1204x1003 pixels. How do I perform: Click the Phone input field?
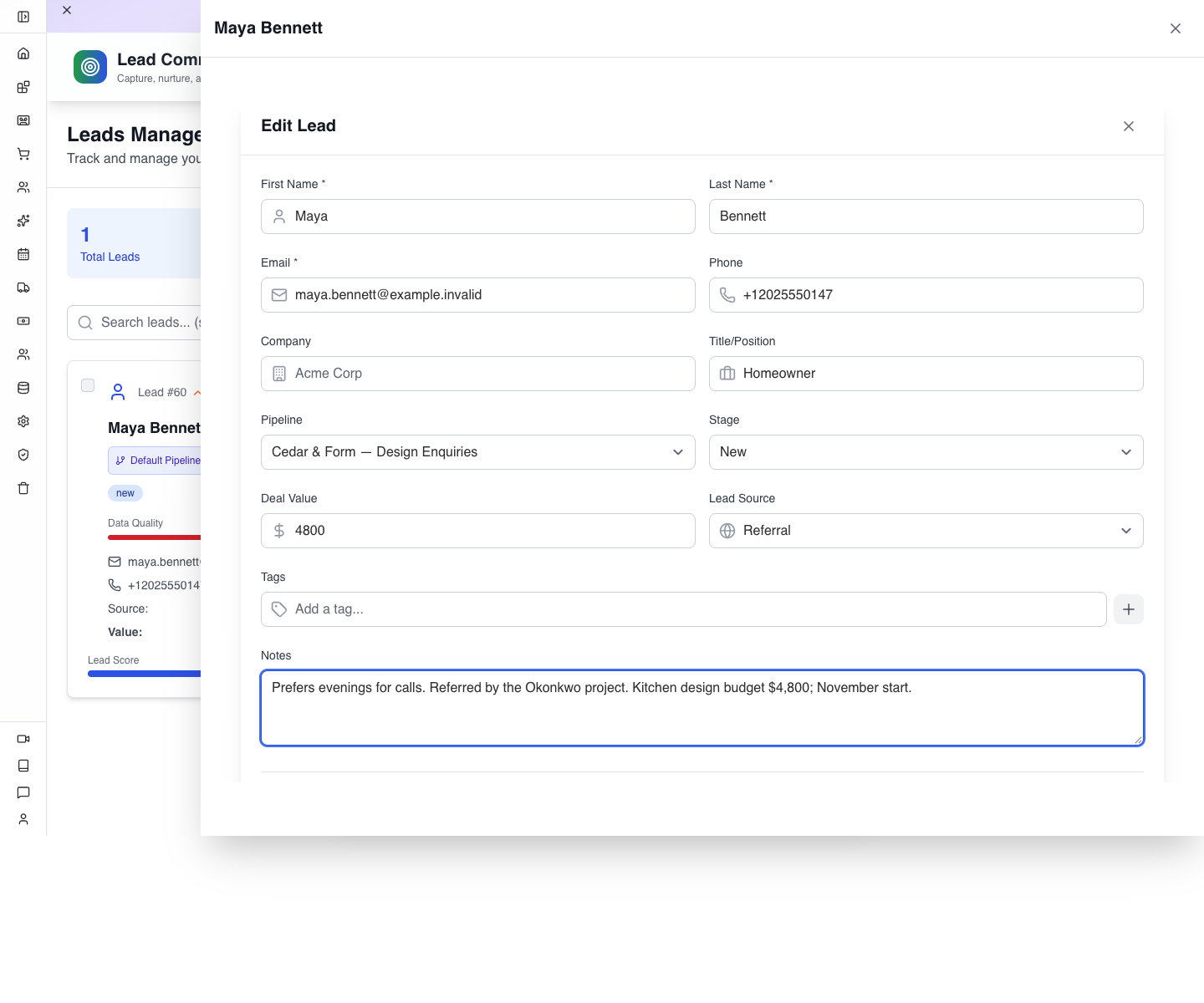click(926, 295)
